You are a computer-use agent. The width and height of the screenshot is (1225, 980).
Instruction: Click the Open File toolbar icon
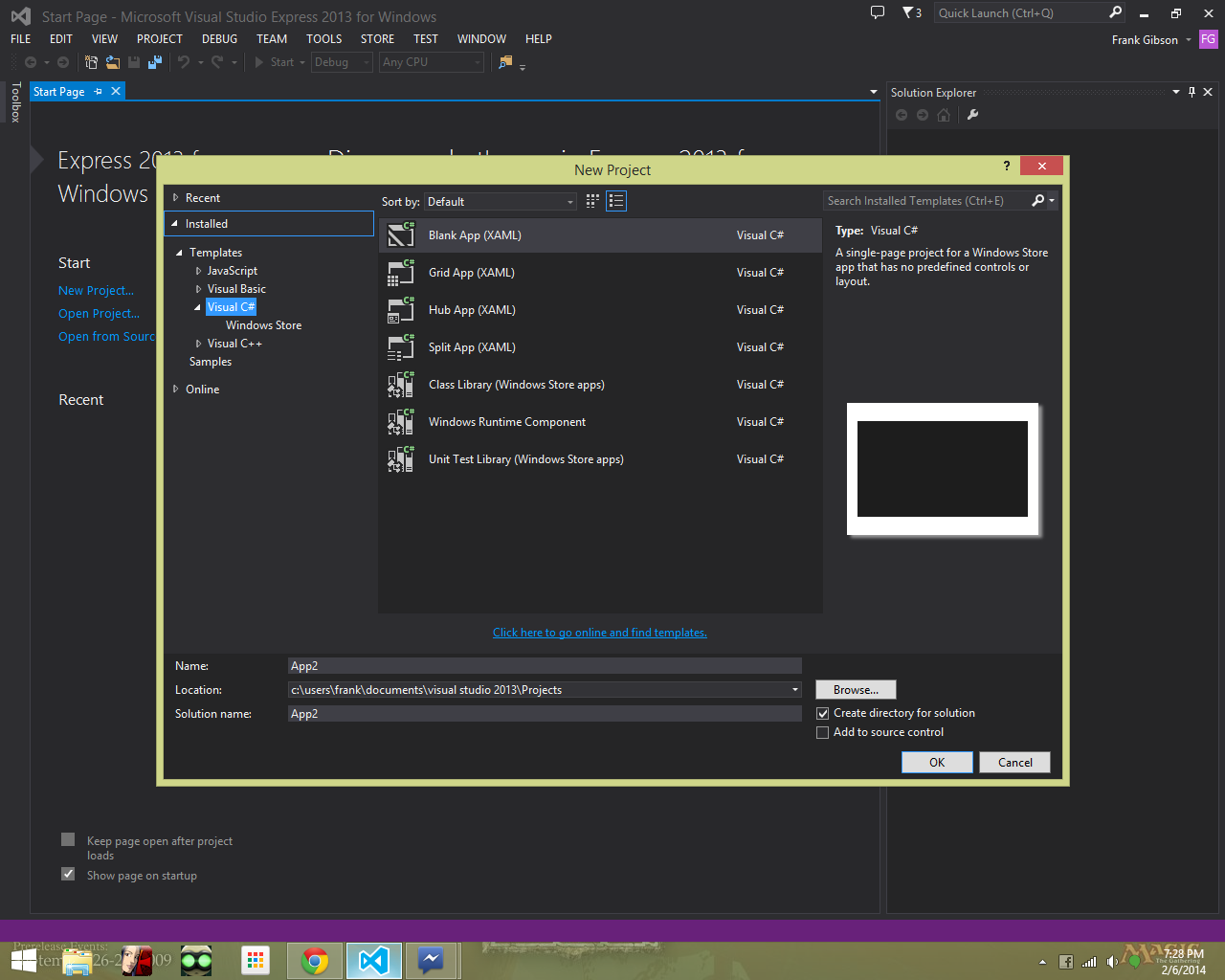point(113,62)
